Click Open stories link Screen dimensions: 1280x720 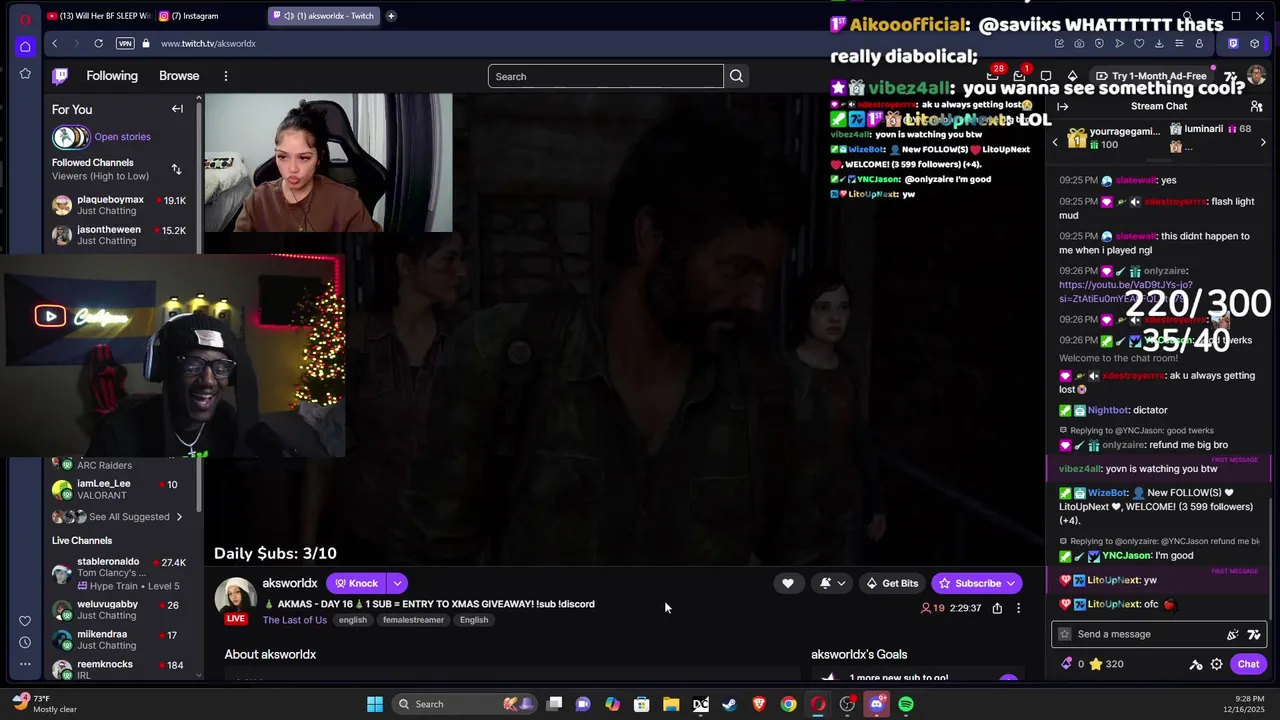pos(122,137)
